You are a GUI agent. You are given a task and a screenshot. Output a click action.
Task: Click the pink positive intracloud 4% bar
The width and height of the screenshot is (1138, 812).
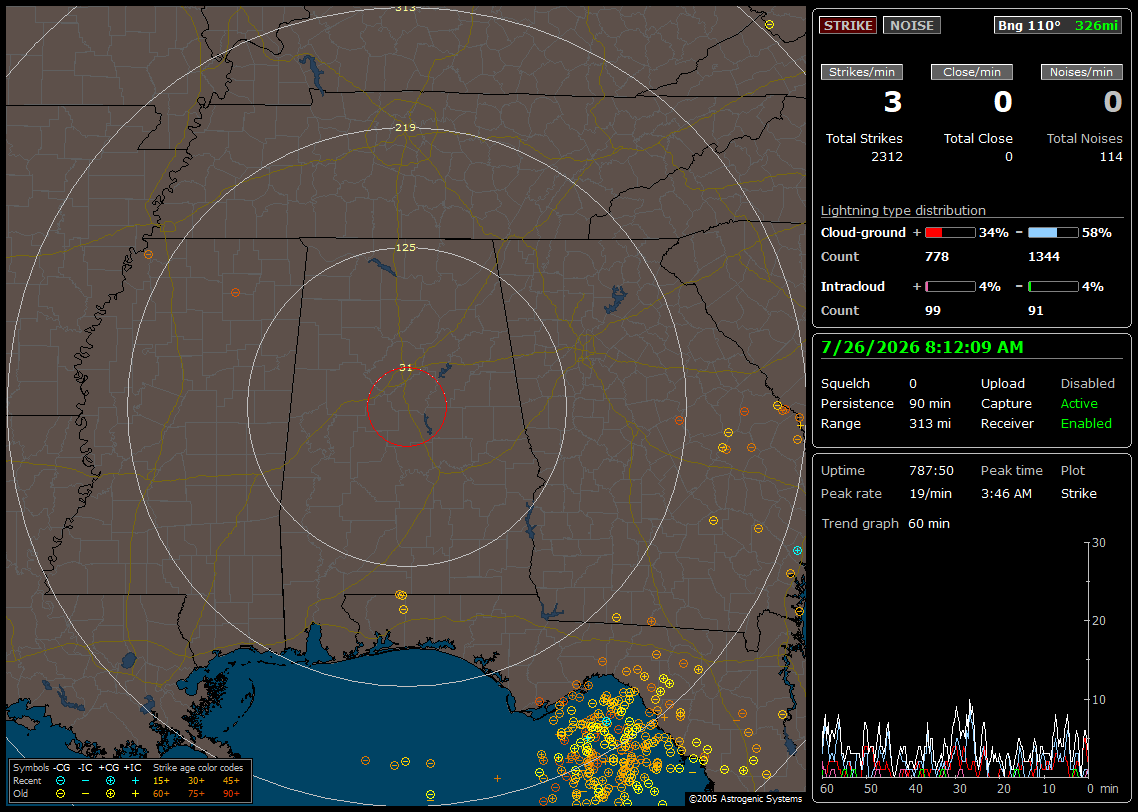(x=950, y=287)
